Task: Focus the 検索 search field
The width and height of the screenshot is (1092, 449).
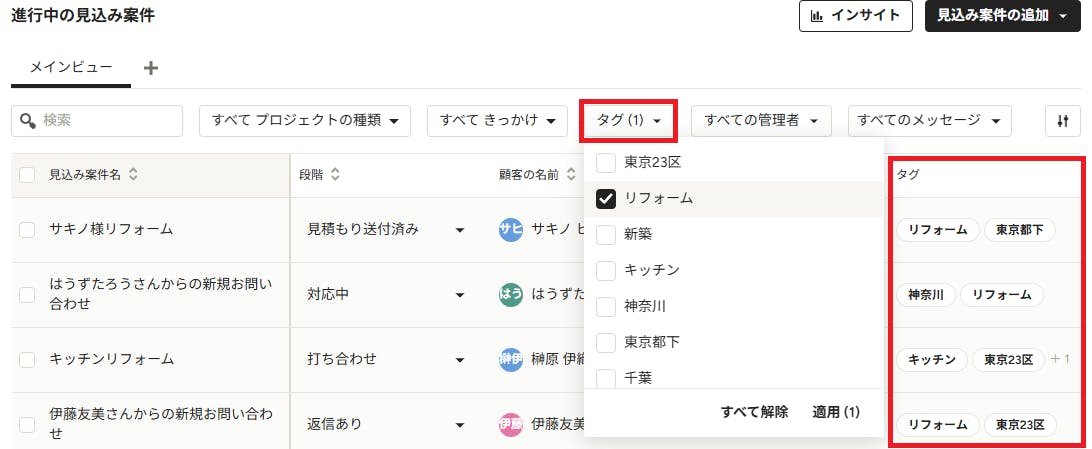Action: pos(97,121)
